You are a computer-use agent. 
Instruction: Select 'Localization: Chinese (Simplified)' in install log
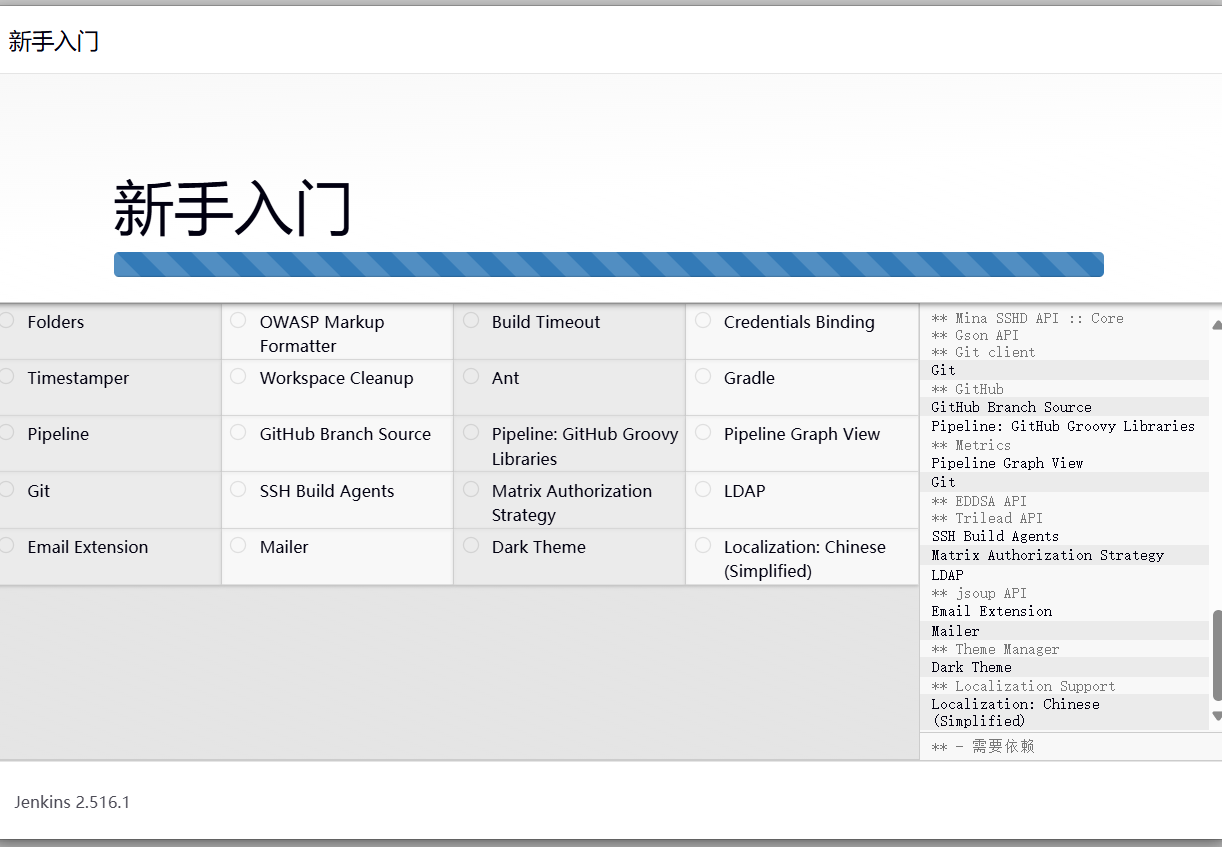point(1015,712)
